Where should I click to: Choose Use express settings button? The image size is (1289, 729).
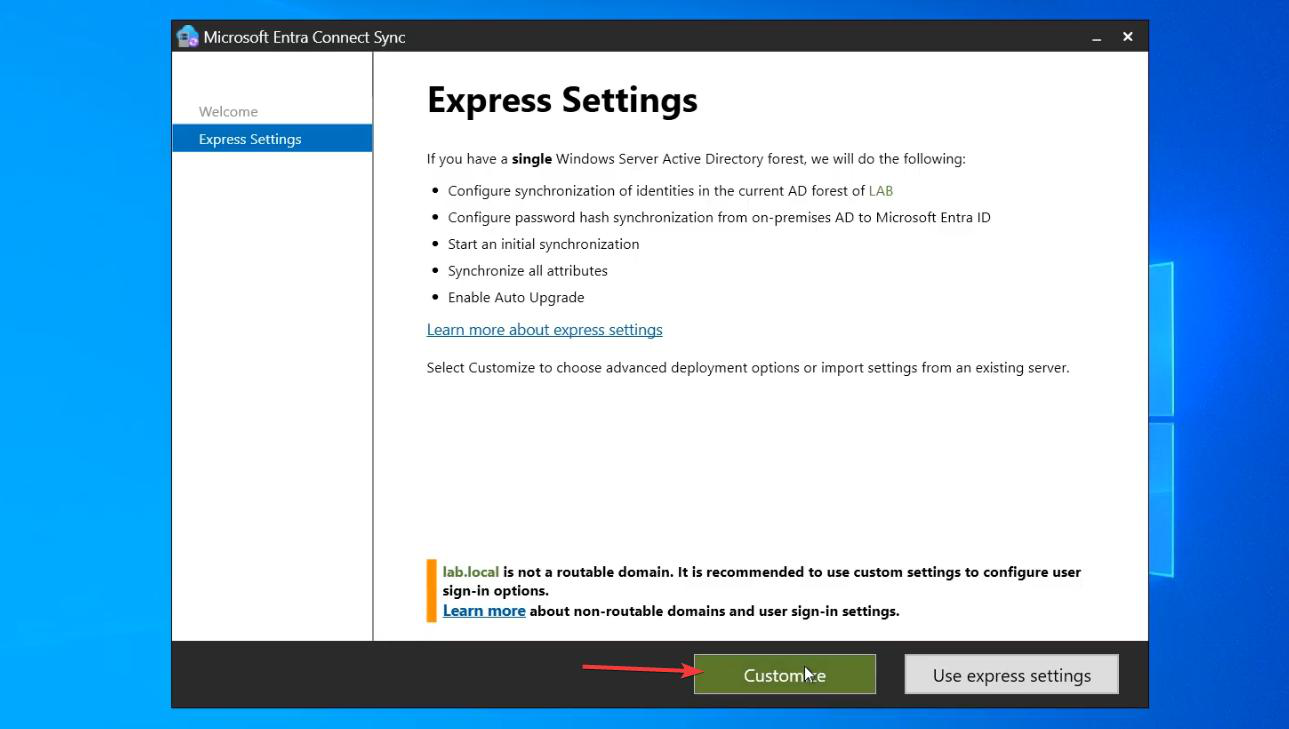point(1012,675)
